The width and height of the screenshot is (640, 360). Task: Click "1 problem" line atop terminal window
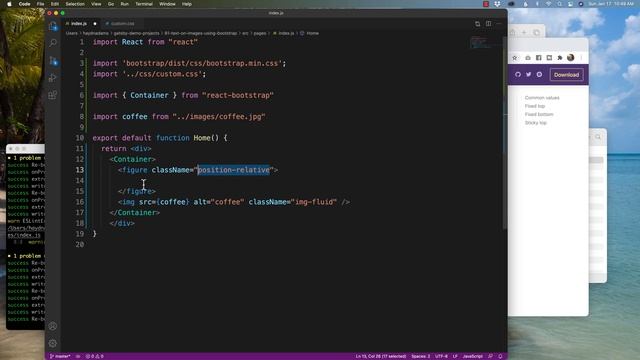coord(26,158)
